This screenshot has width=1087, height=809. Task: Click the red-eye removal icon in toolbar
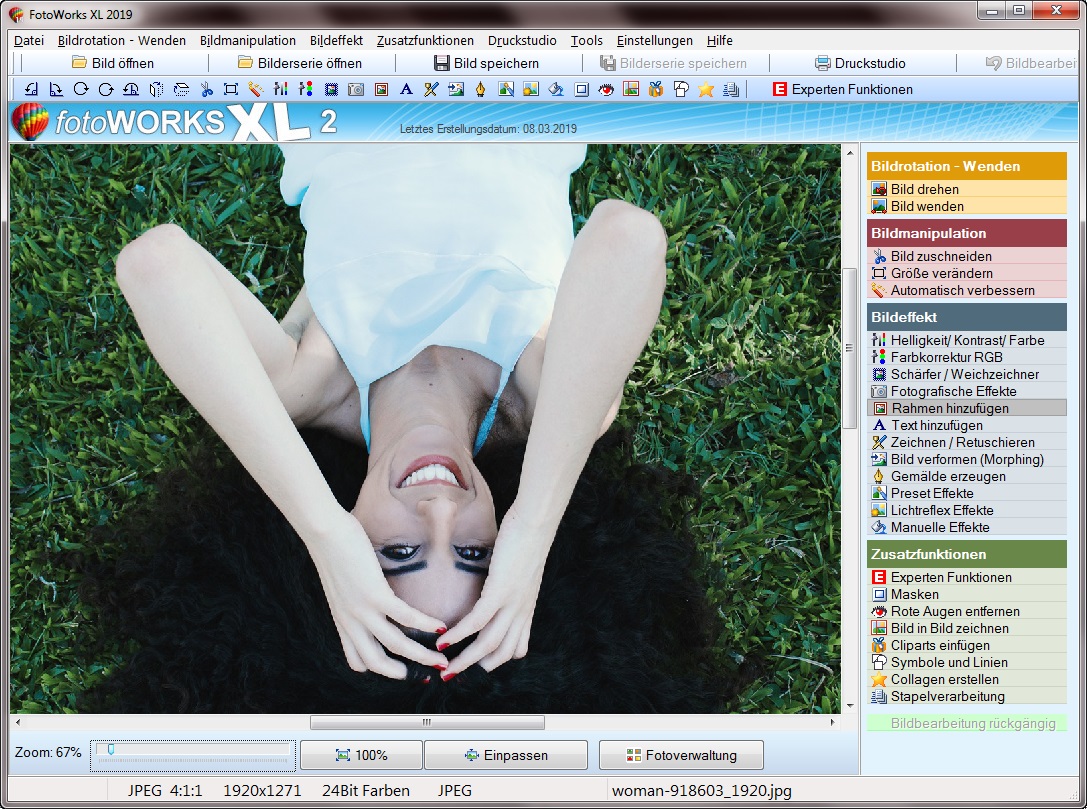[606, 89]
